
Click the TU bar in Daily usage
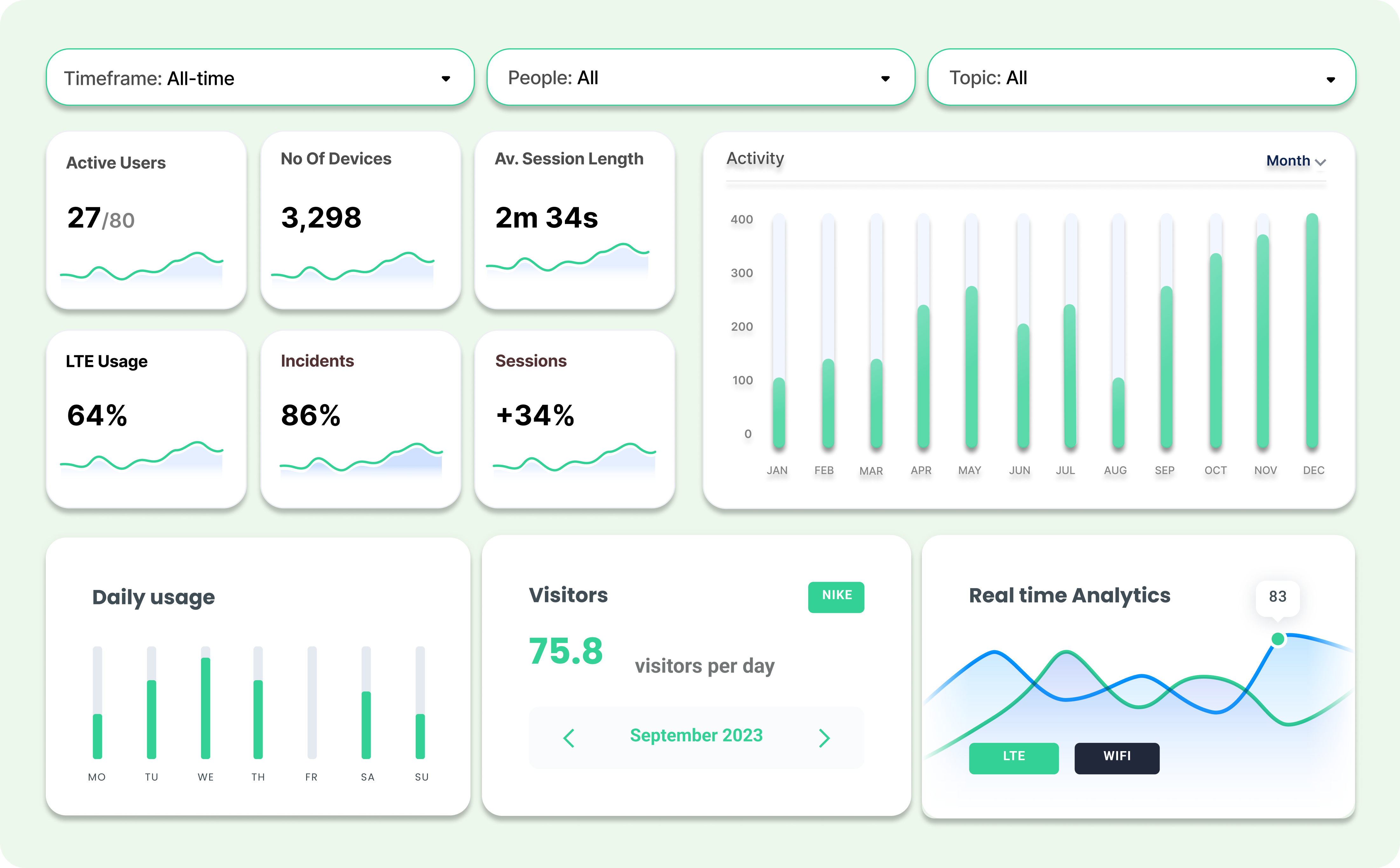[152, 719]
